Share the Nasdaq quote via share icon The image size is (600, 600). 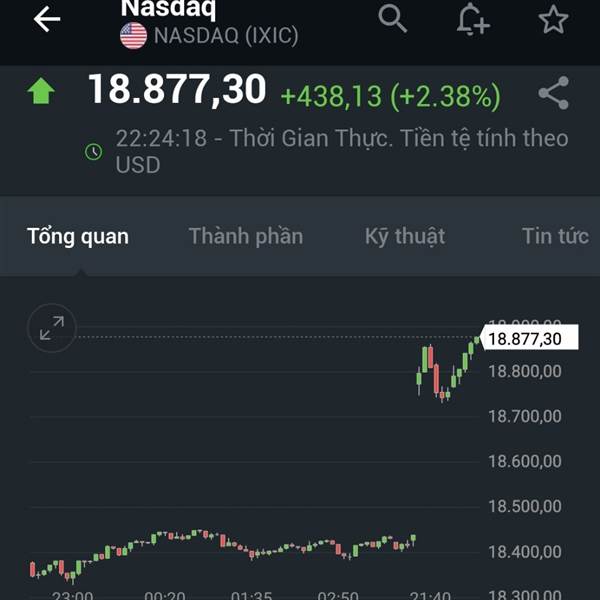coord(554,93)
